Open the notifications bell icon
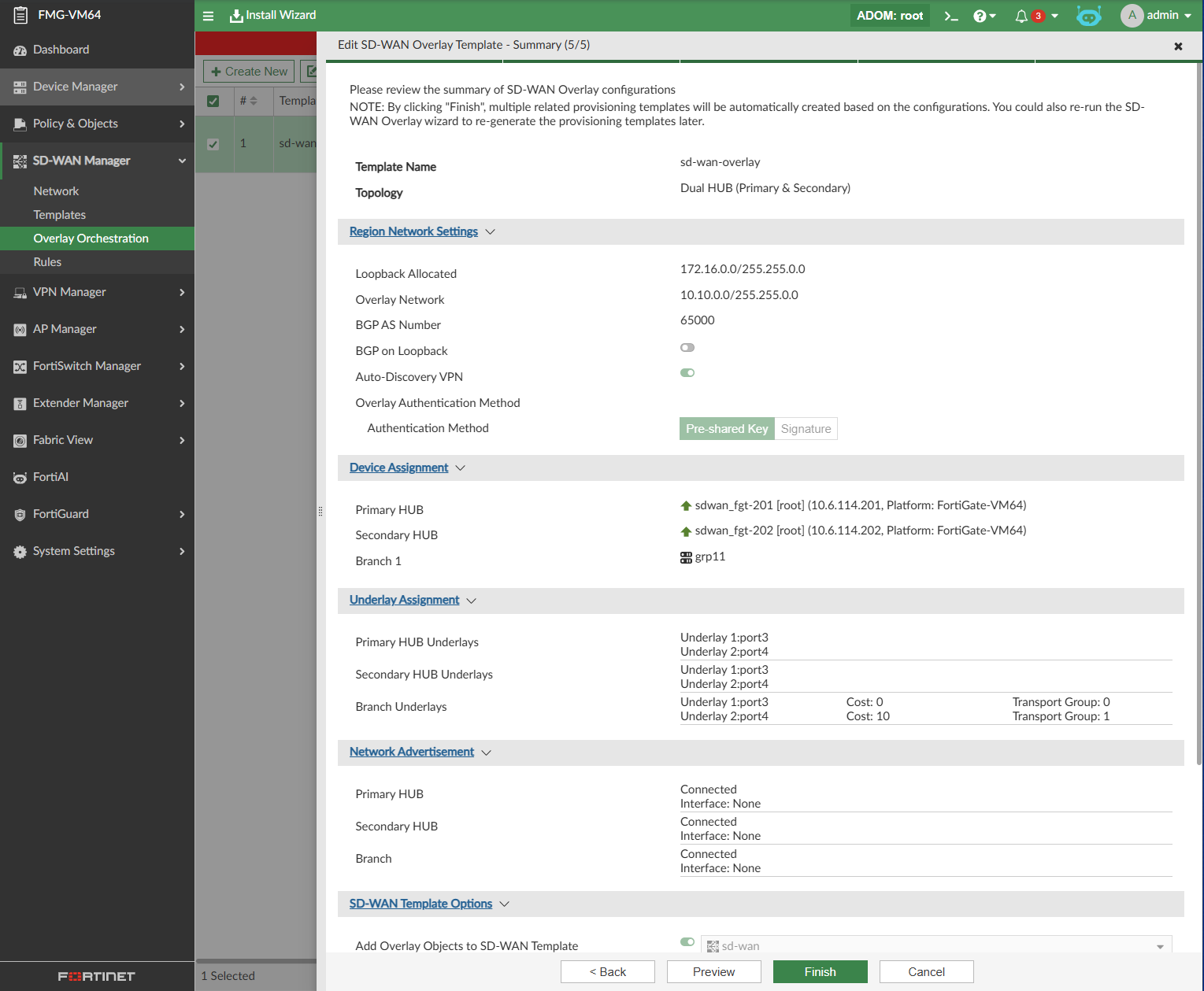Viewport: 1204px width, 991px height. click(1021, 16)
